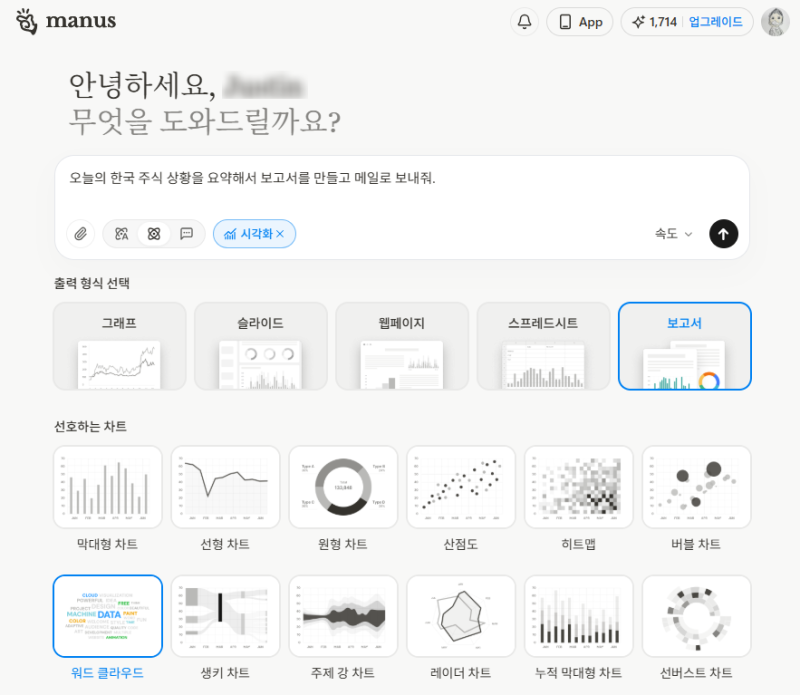Choose the 원형 차트 thumbnail
The height and width of the screenshot is (695, 800).
[343, 487]
